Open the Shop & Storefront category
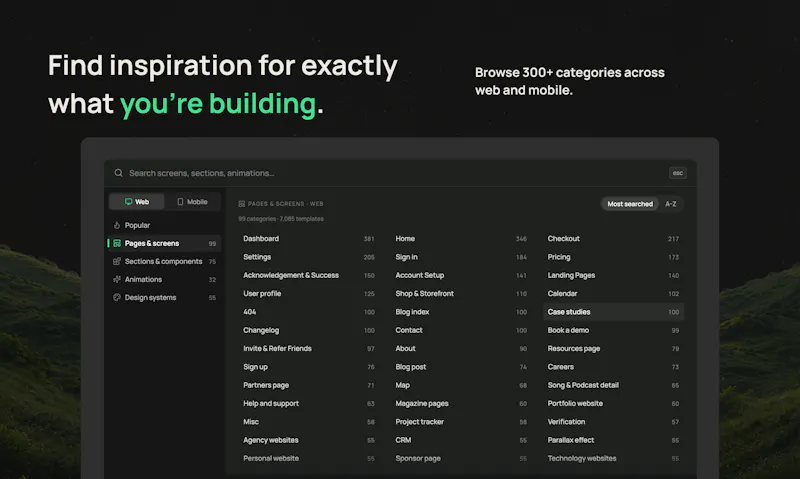Screen dimensions: 800x479 [x=461, y=294]
